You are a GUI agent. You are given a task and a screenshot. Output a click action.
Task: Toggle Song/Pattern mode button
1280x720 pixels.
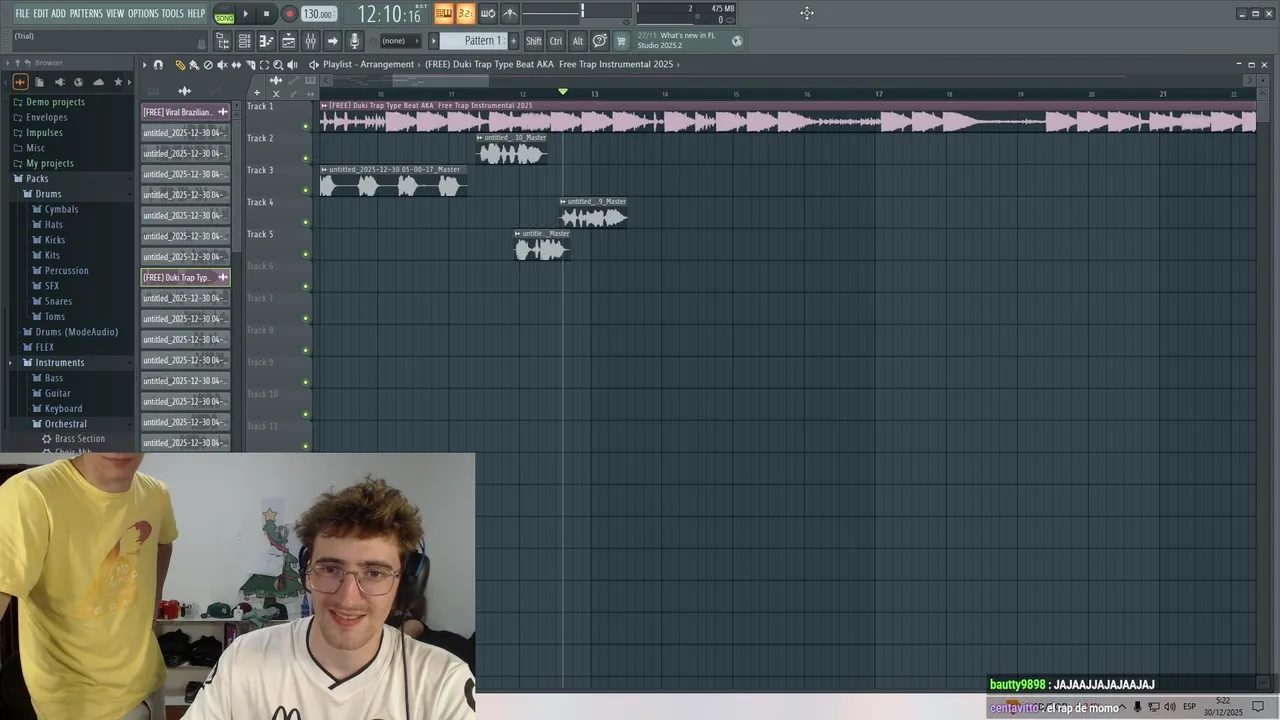click(x=224, y=14)
